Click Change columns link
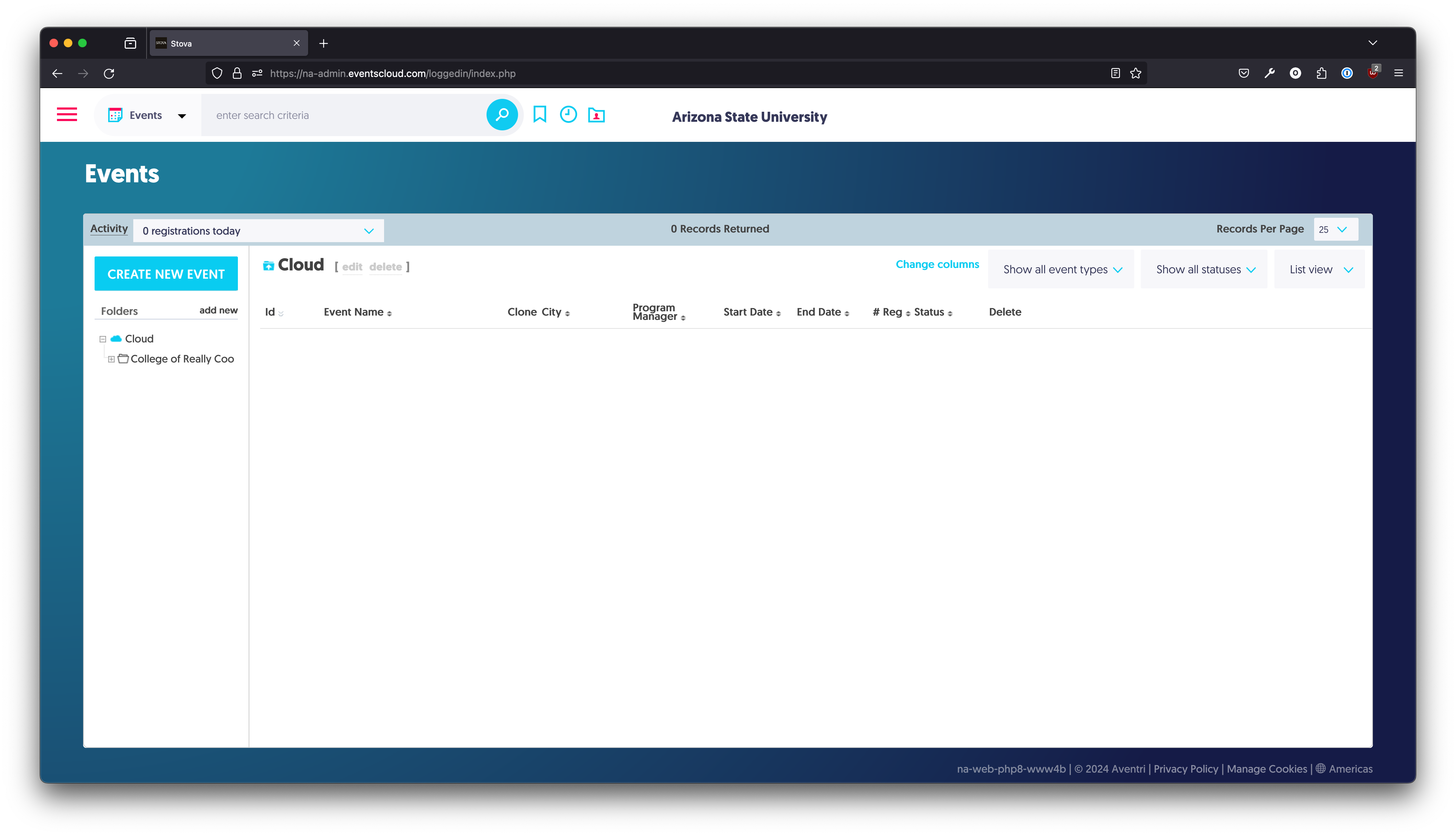 [937, 264]
